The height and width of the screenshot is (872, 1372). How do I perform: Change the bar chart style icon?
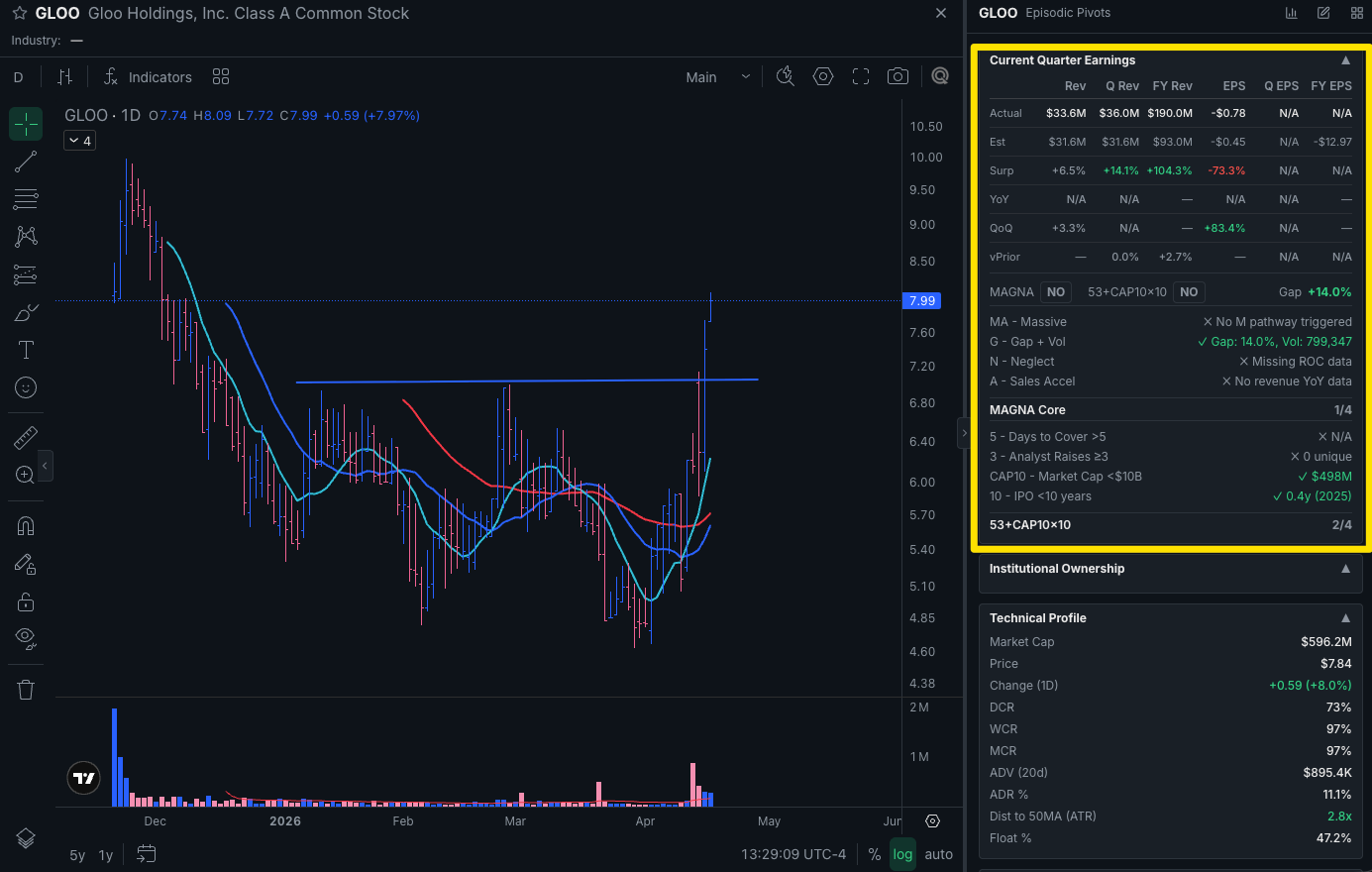pos(65,76)
